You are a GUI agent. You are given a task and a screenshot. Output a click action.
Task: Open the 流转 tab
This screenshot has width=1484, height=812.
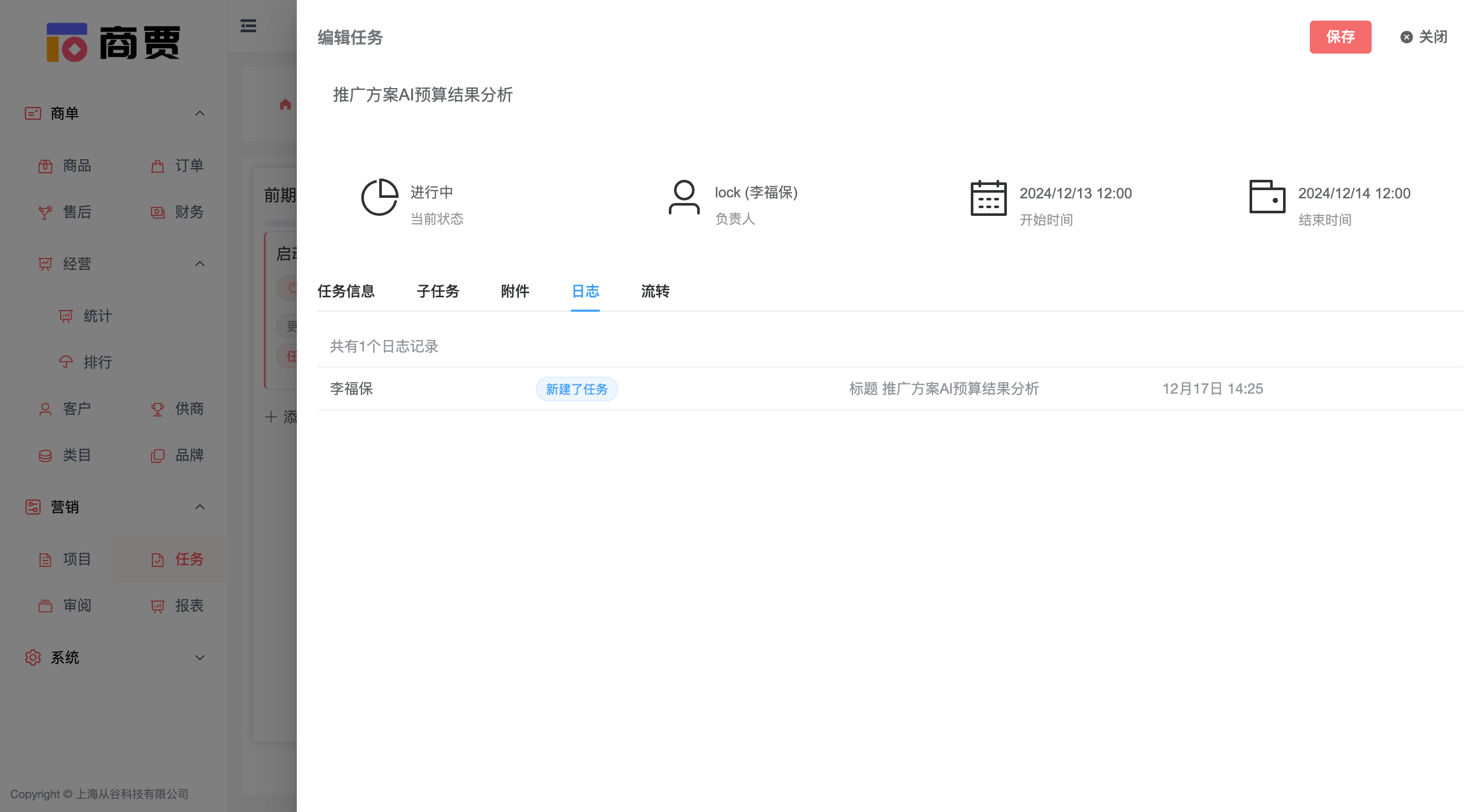(x=654, y=292)
